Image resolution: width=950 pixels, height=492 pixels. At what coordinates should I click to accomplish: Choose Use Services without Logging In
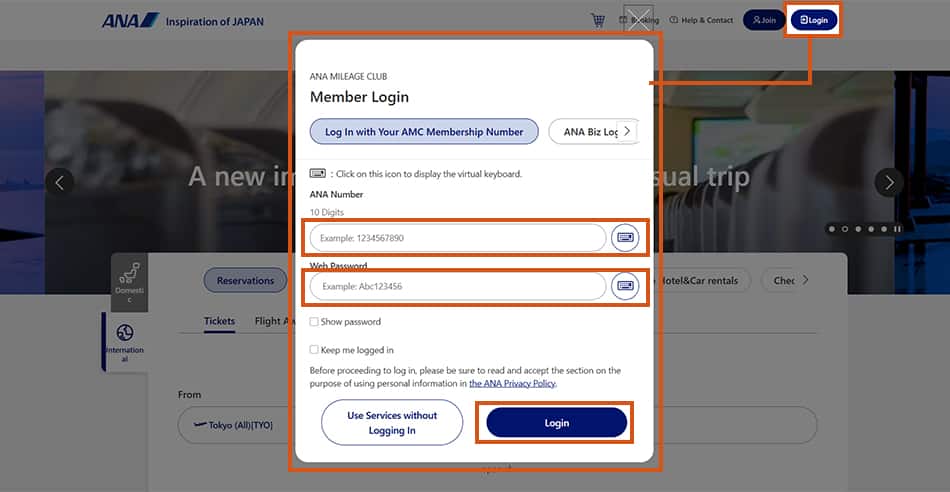pyautogui.click(x=392, y=423)
